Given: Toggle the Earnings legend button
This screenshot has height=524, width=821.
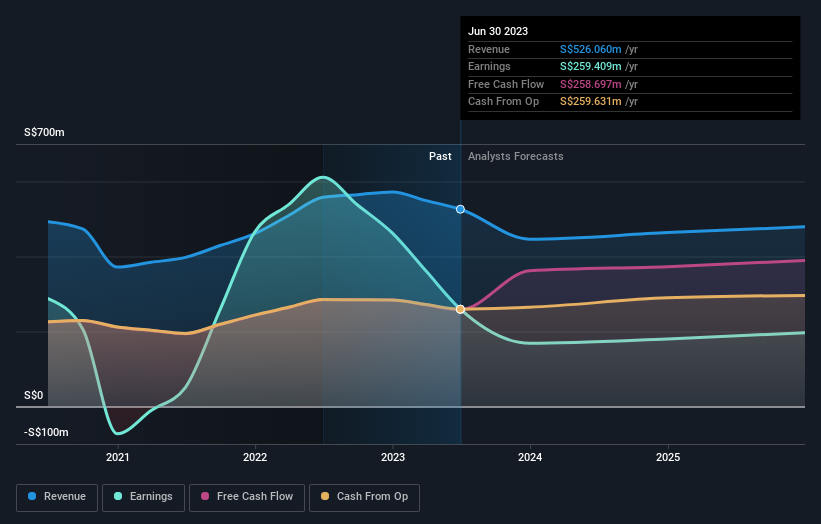Looking at the screenshot, I should 143,497.
